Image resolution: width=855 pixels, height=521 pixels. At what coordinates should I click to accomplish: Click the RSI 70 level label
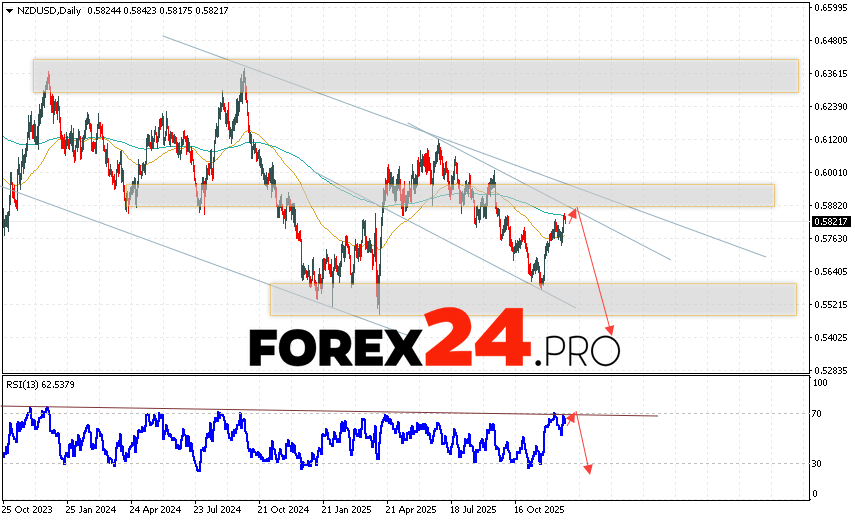click(x=819, y=413)
